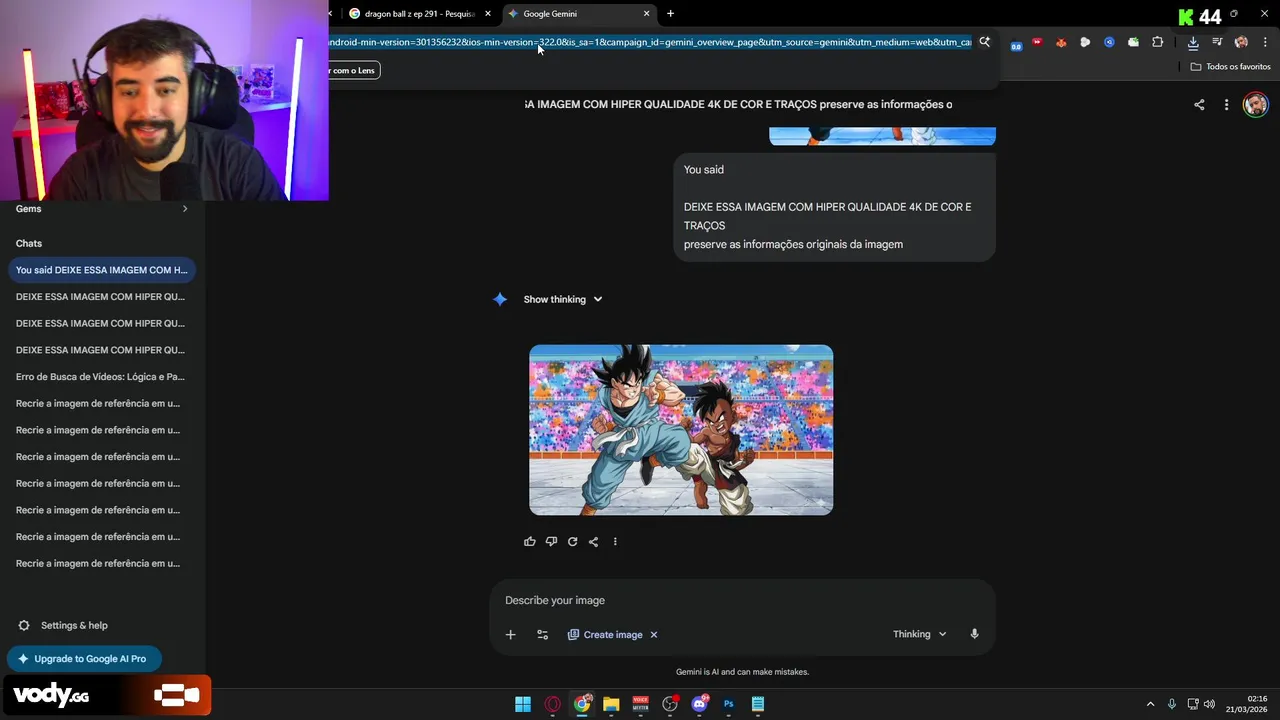Open Windows Start menu
Screen dimensions: 1280x720
tap(523, 704)
